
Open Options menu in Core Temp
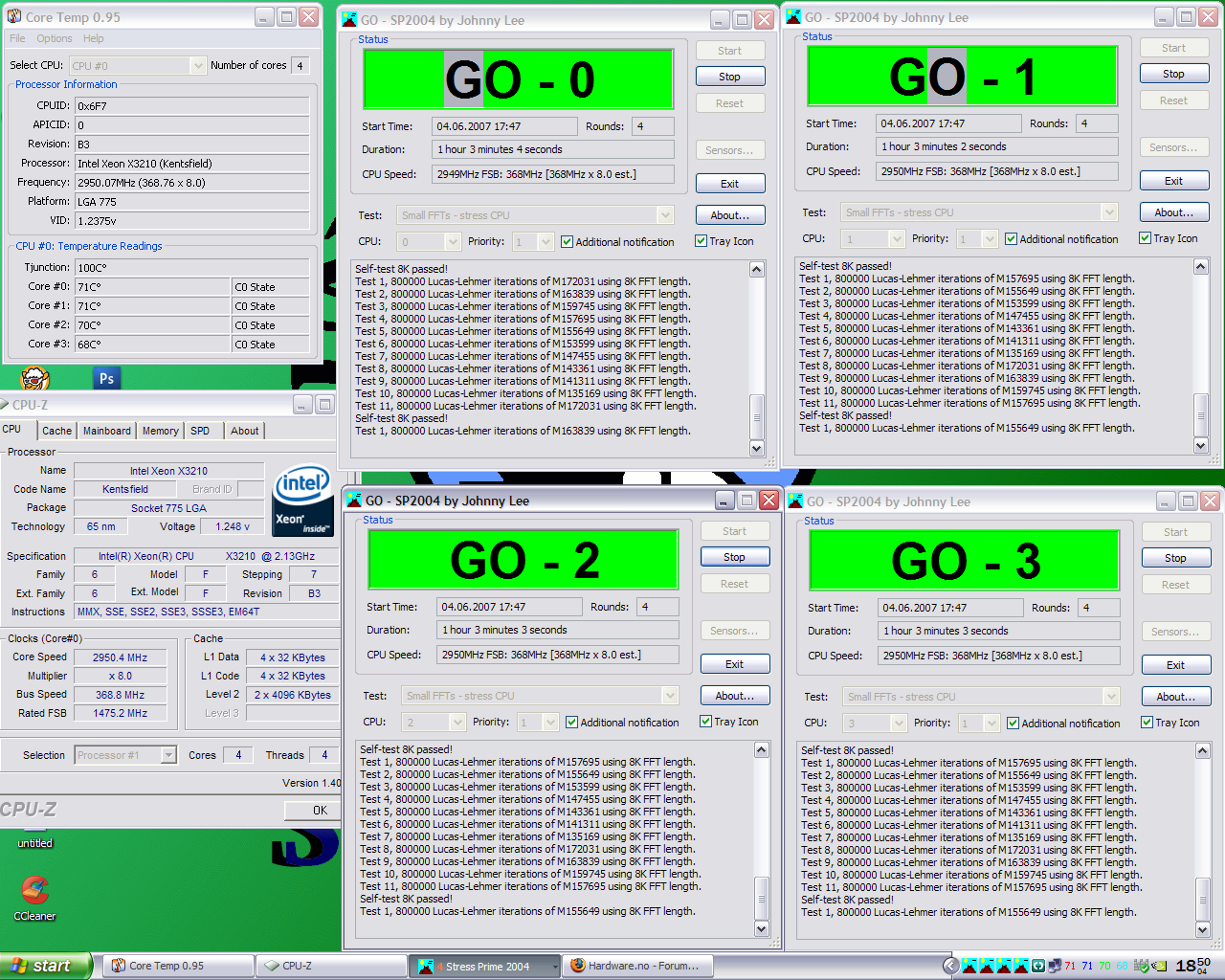[x=55, y=38]
